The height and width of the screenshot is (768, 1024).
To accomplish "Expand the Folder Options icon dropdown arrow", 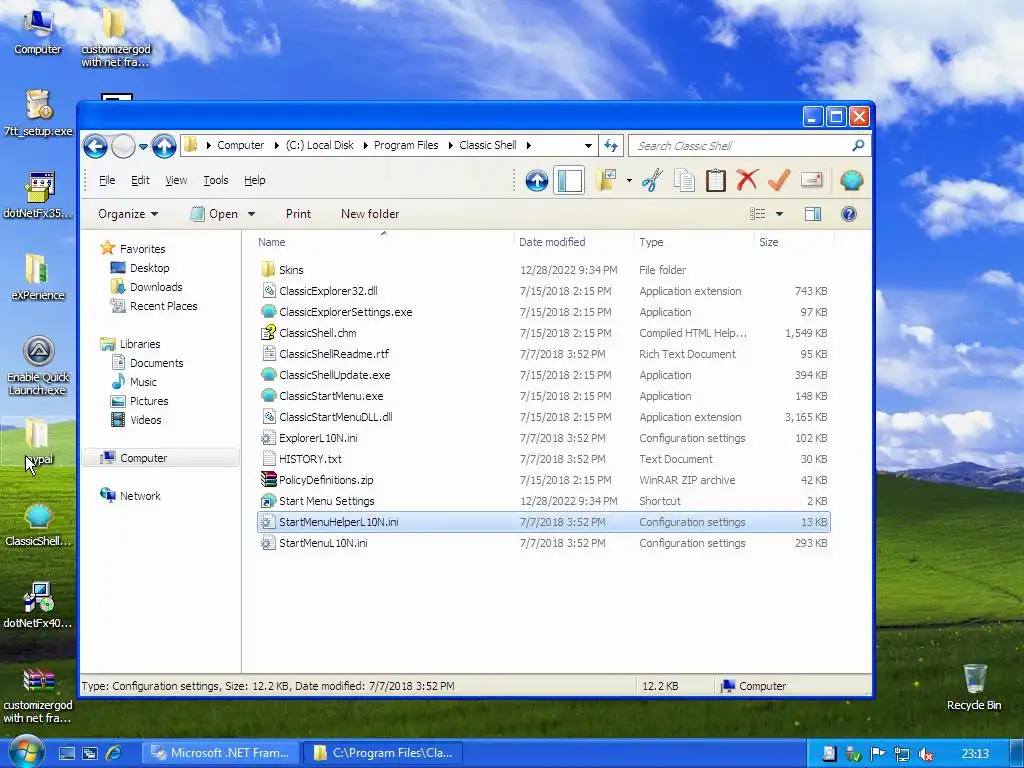I will [629, 180].
